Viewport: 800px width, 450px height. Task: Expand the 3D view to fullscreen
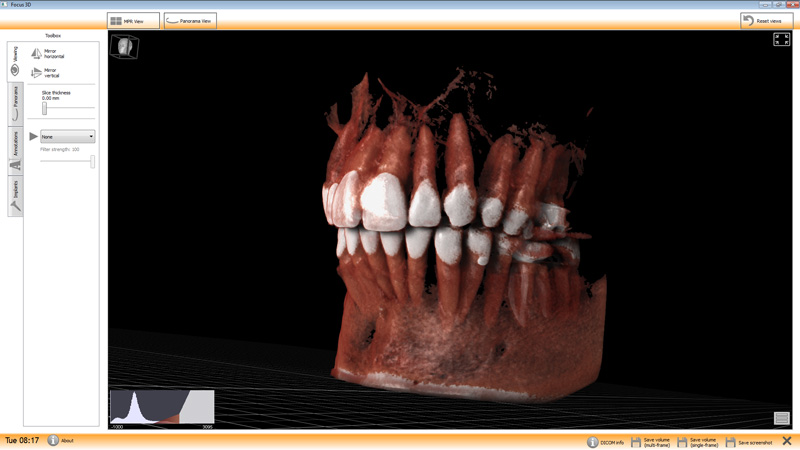coord(781,40)
